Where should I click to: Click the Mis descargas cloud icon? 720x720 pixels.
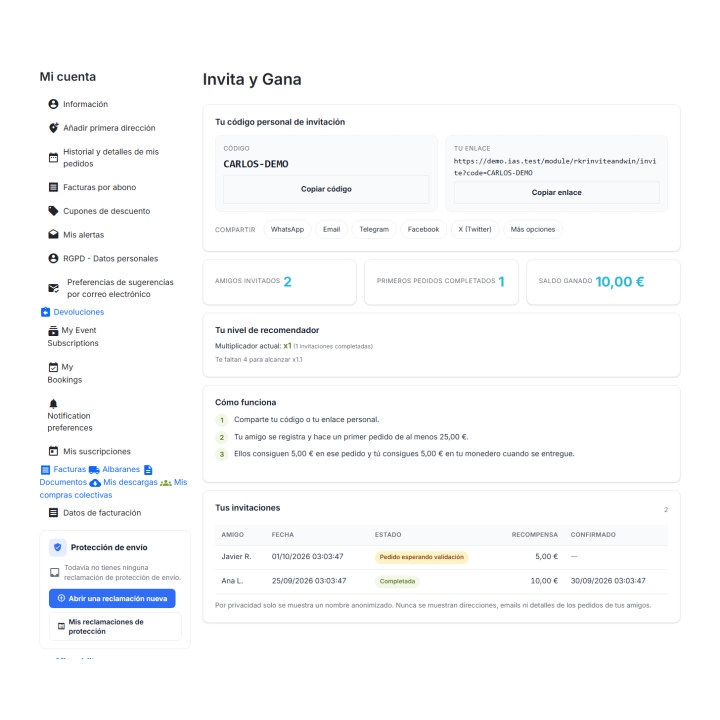click(x=95, y=483)
